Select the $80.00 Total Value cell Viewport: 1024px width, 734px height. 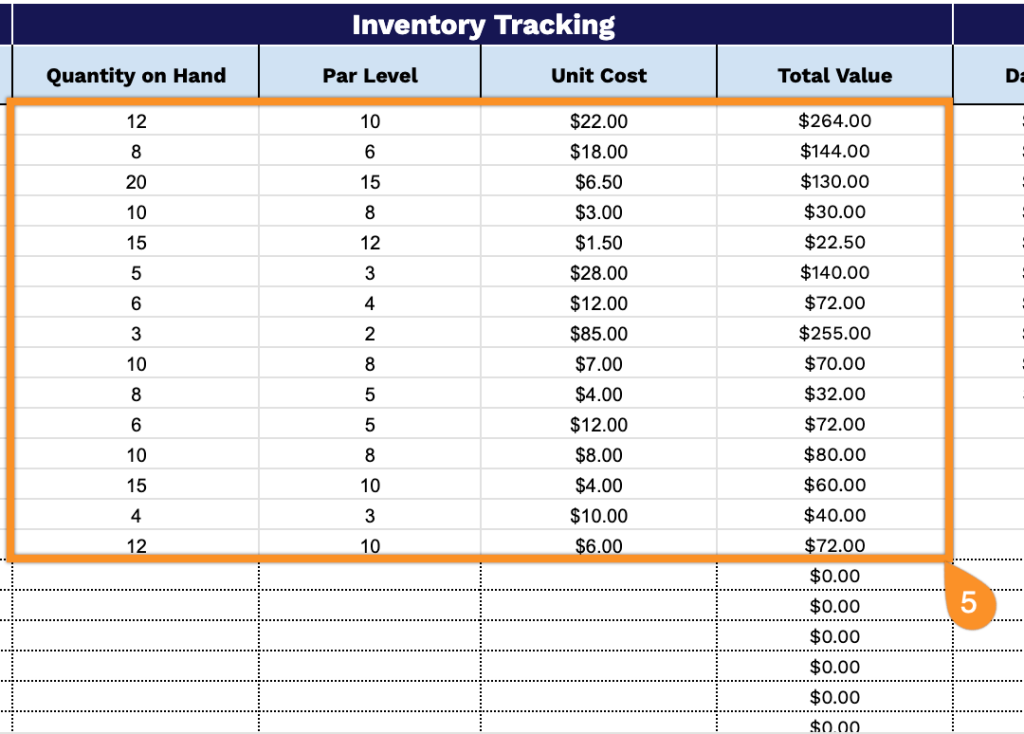pos(835,455)
